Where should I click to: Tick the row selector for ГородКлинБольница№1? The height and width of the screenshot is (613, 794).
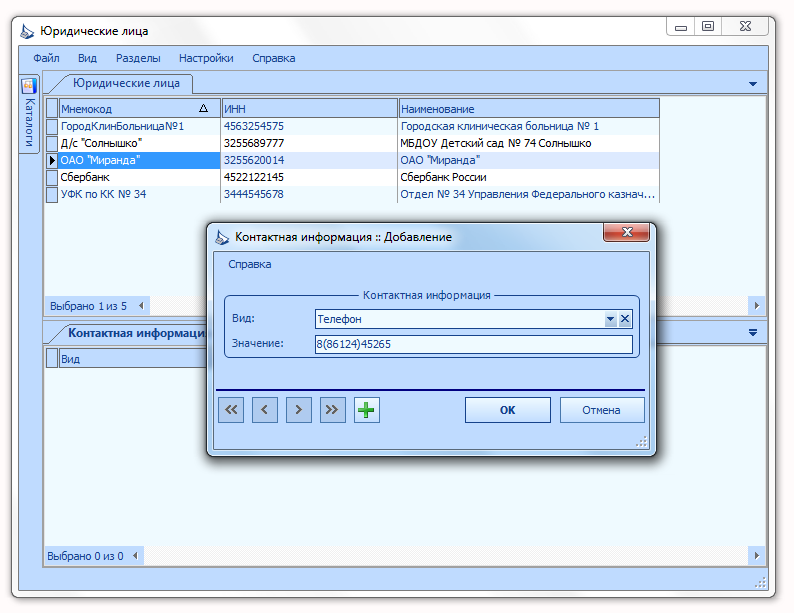(52, 126)
